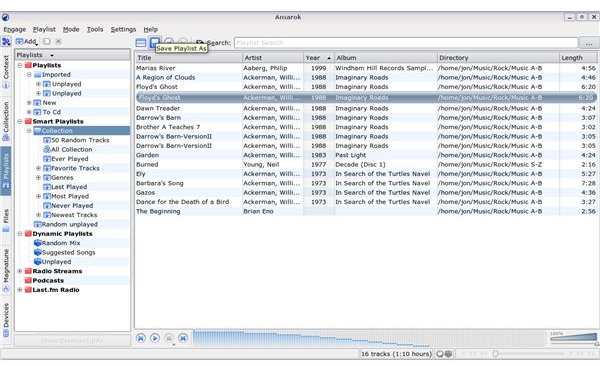Click the red Podcasts folder icon
Viewport: 600px width, 366px height.
point(28,280)
